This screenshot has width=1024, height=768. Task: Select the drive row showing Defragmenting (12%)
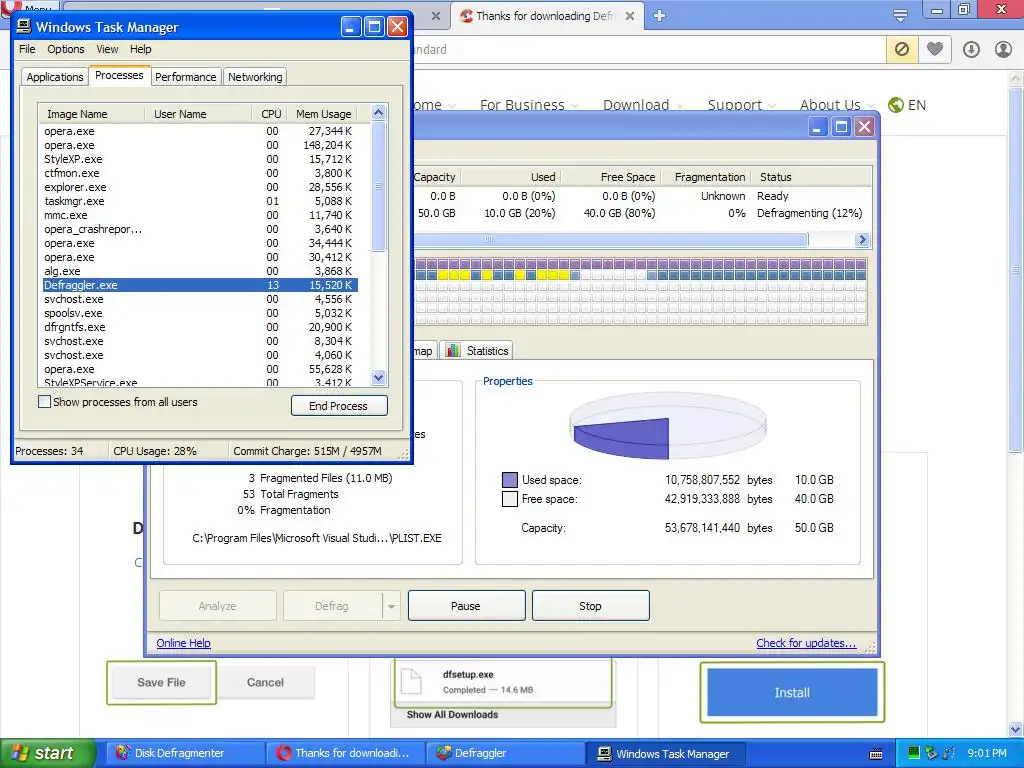[x=643, y=213]
